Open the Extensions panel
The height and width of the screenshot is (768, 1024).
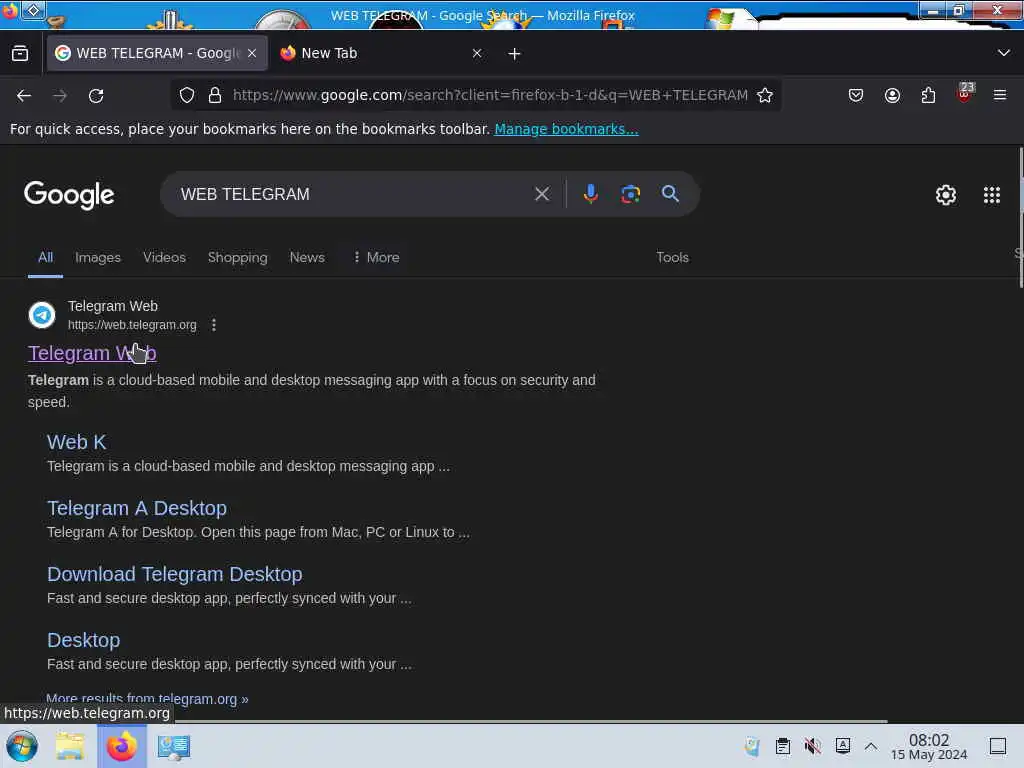pyautogui.click(x=928, y=95)
